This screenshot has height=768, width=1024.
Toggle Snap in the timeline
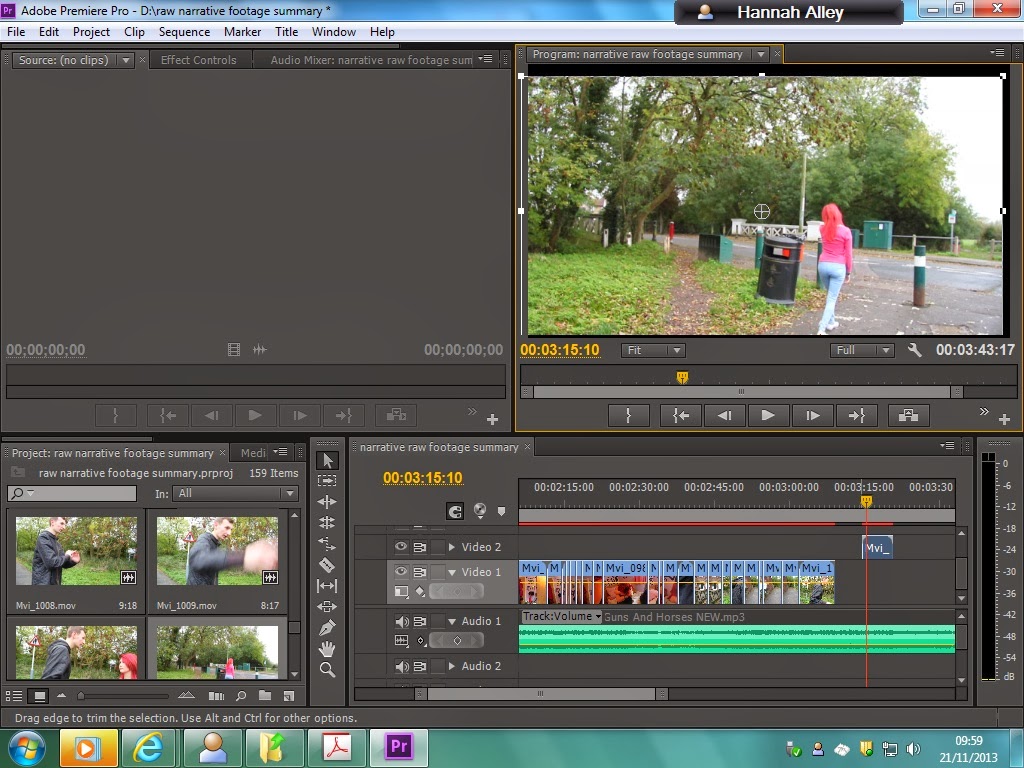click(455, 511)
